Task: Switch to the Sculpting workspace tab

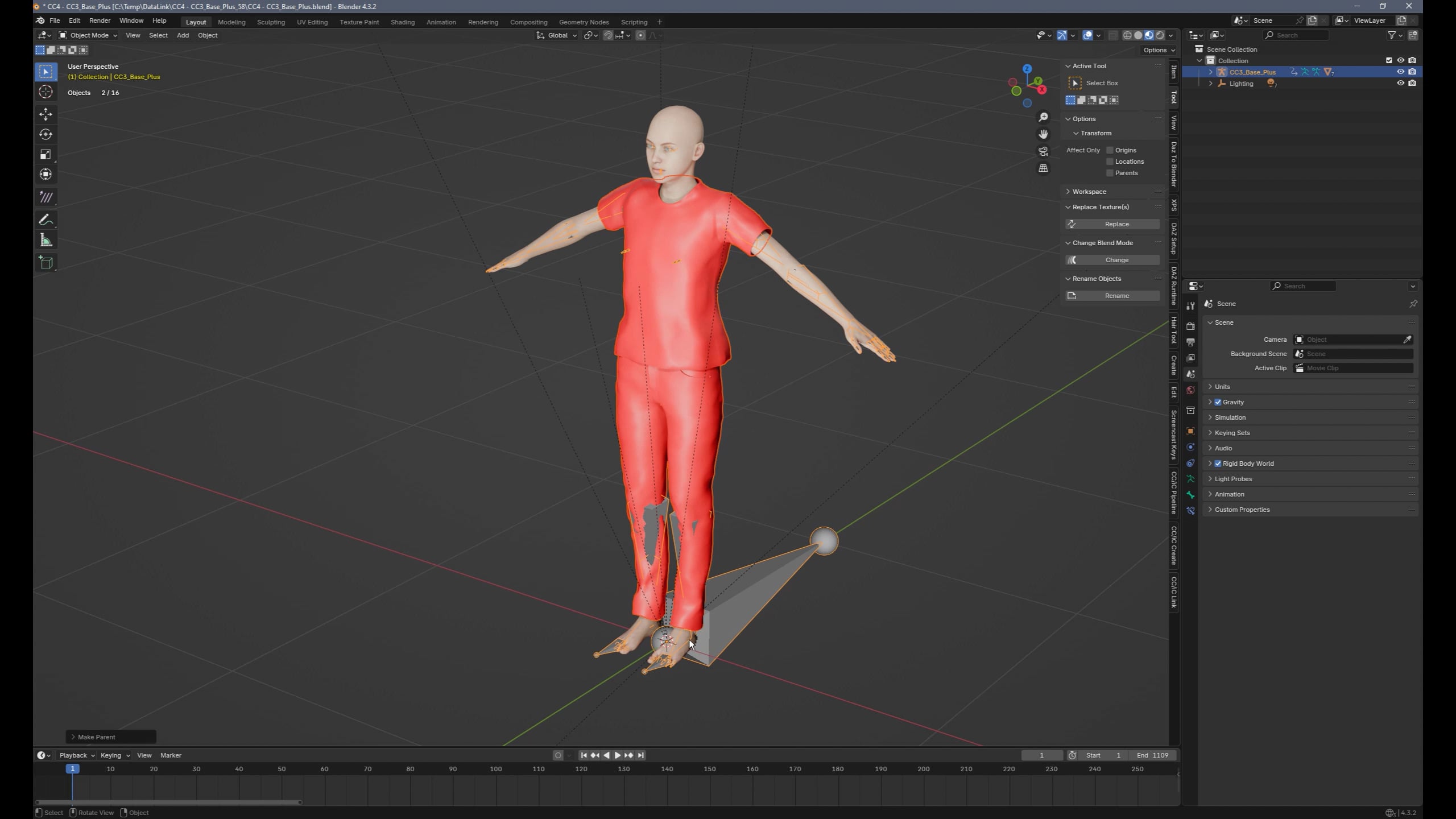Action: coord(271,22)
